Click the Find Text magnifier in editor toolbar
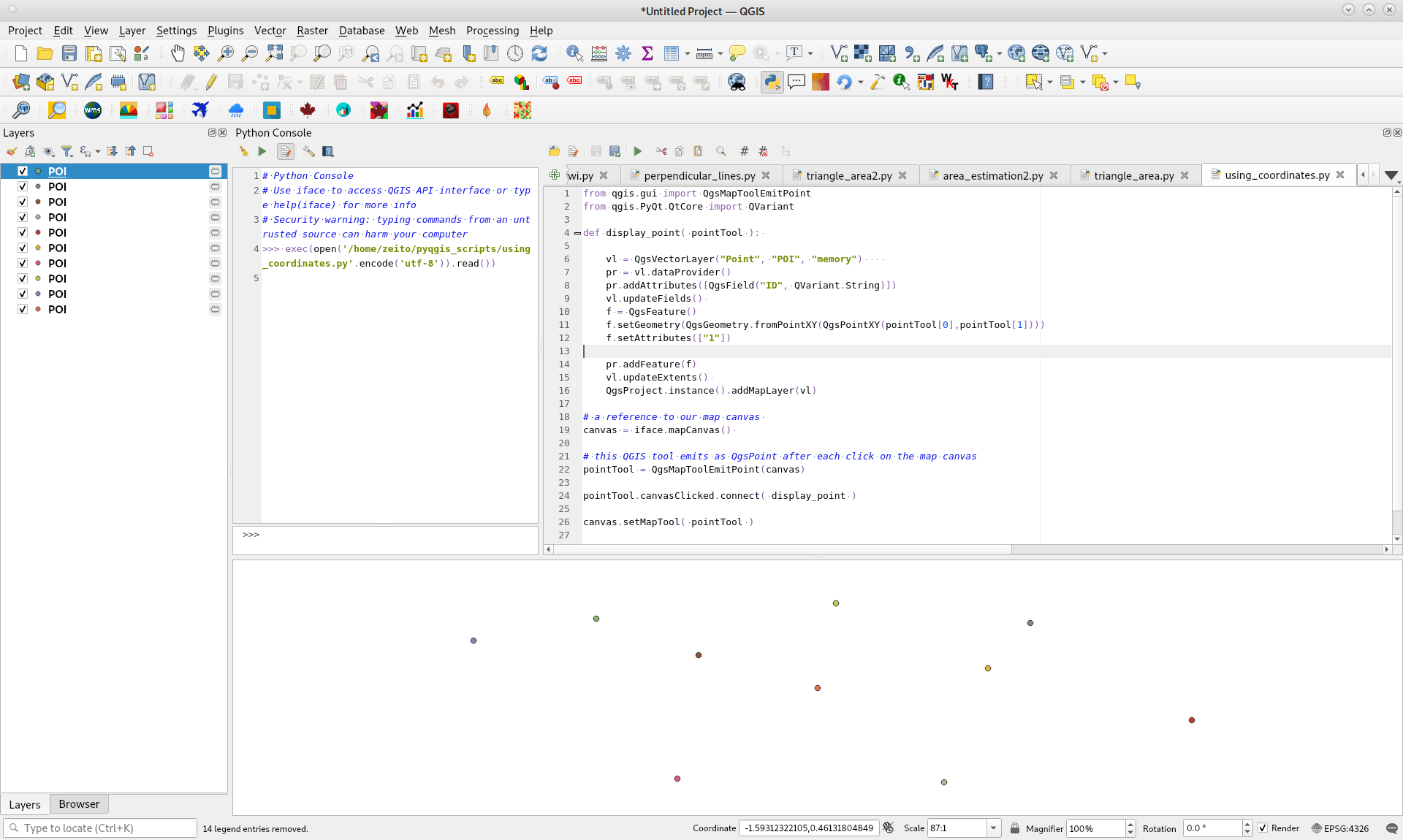 coord(721,151)
